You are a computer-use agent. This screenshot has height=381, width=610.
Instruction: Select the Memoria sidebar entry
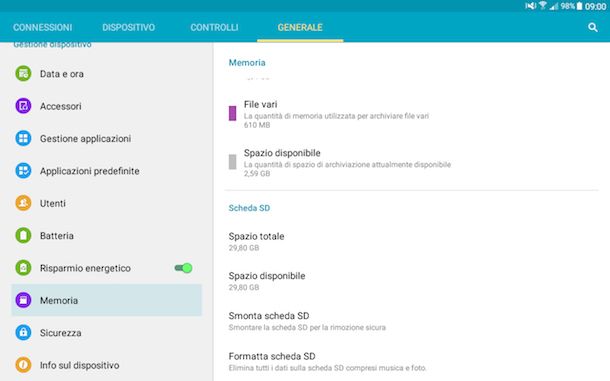[x=106, y=300]
